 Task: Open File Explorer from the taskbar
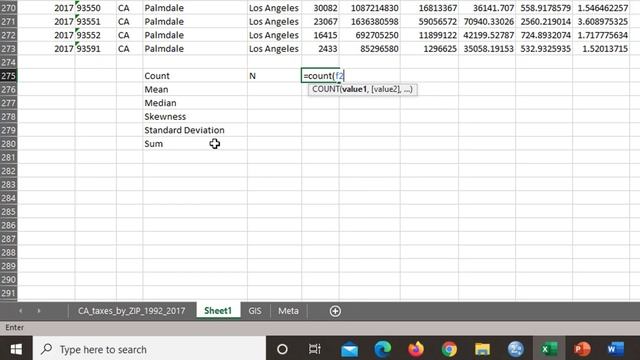pos(482,349)
